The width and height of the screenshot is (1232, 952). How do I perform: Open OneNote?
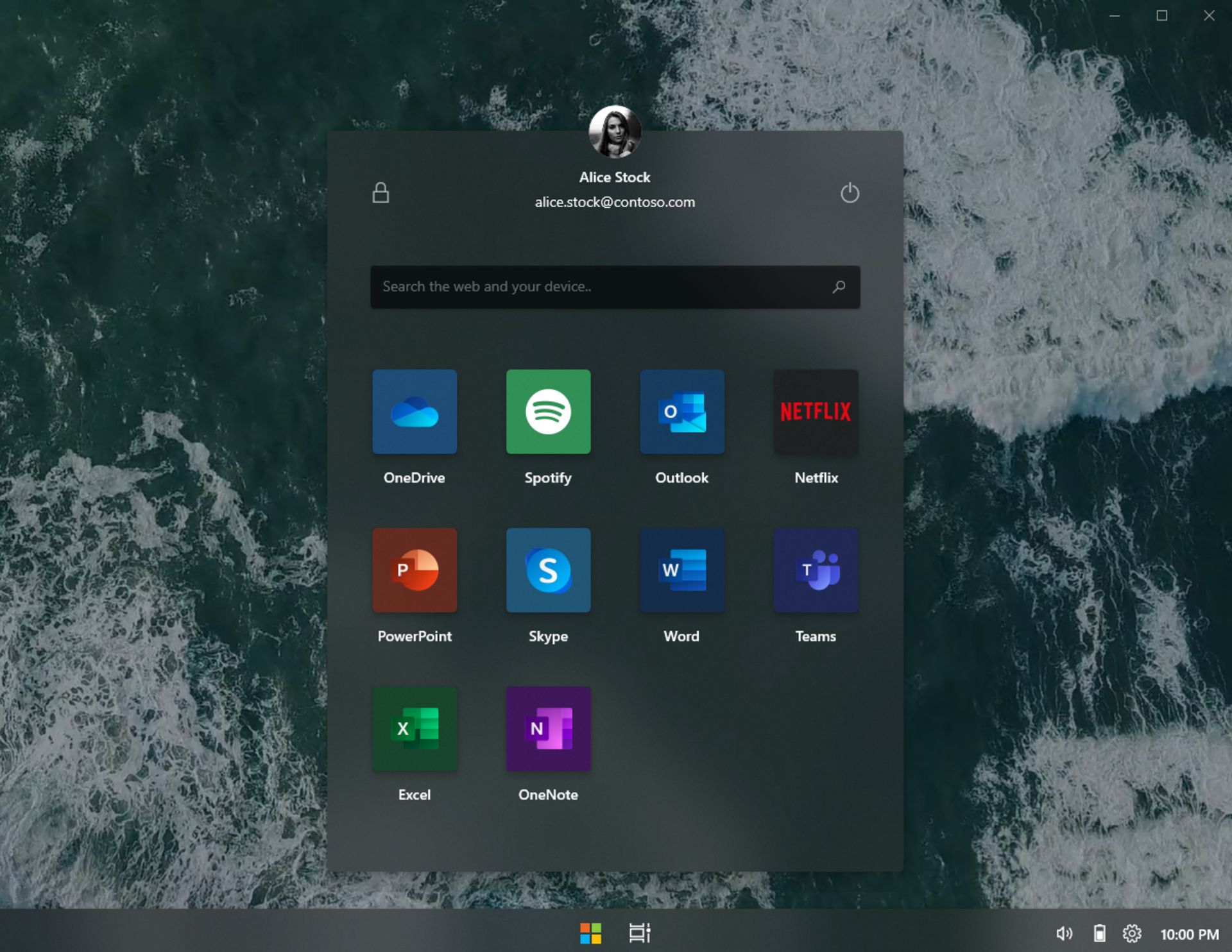(x=548, y=728)
